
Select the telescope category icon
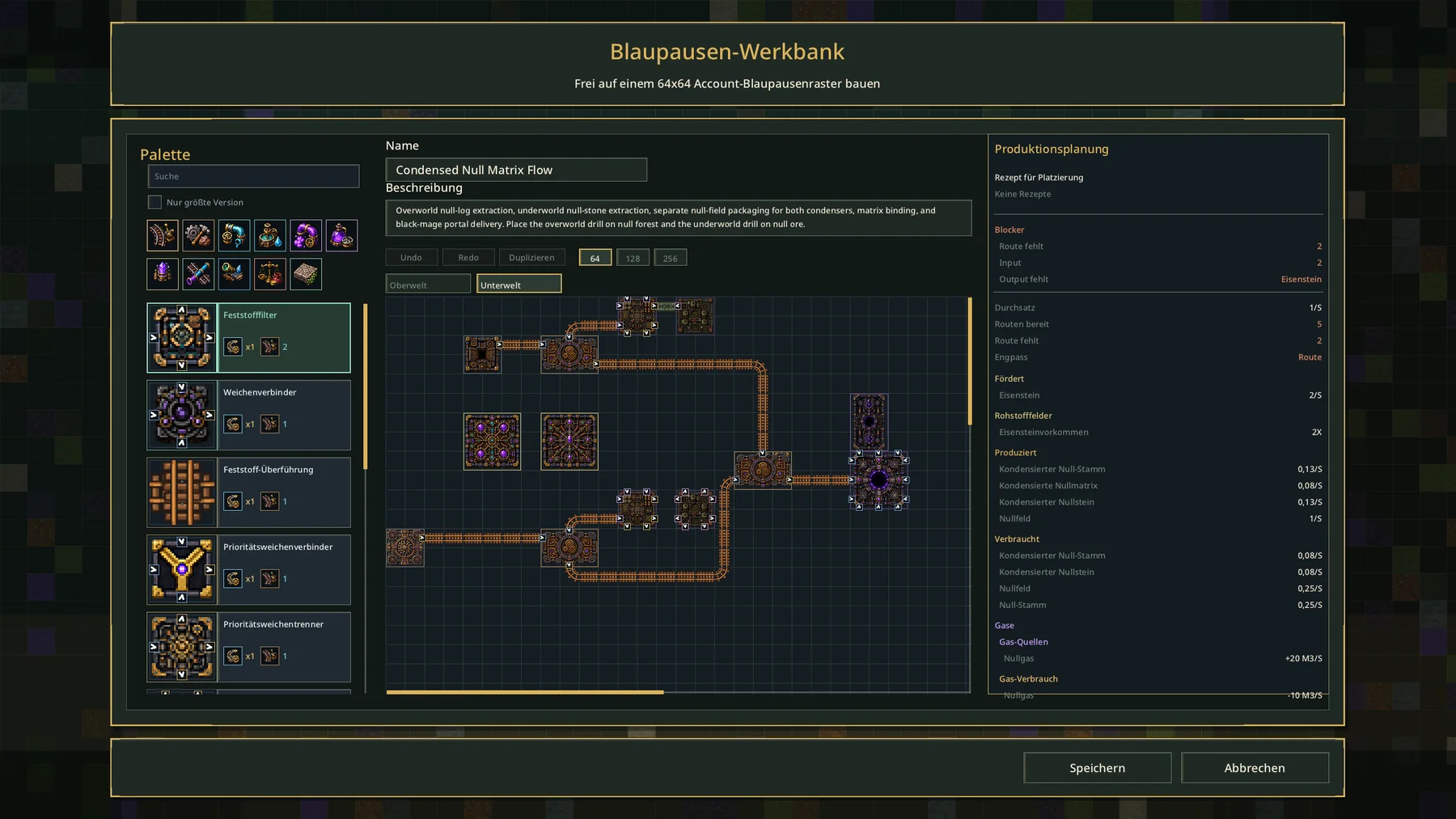coord(234,274)
